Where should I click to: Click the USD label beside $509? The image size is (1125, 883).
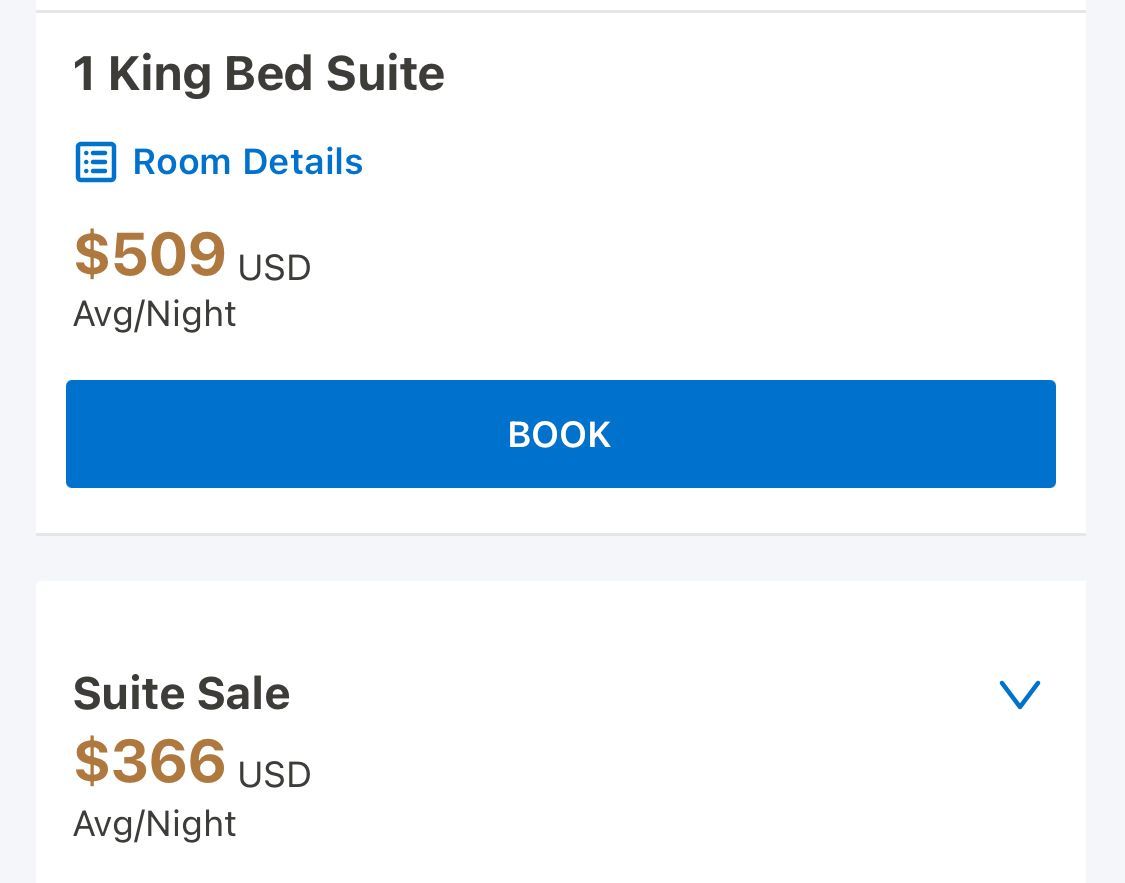274,268
